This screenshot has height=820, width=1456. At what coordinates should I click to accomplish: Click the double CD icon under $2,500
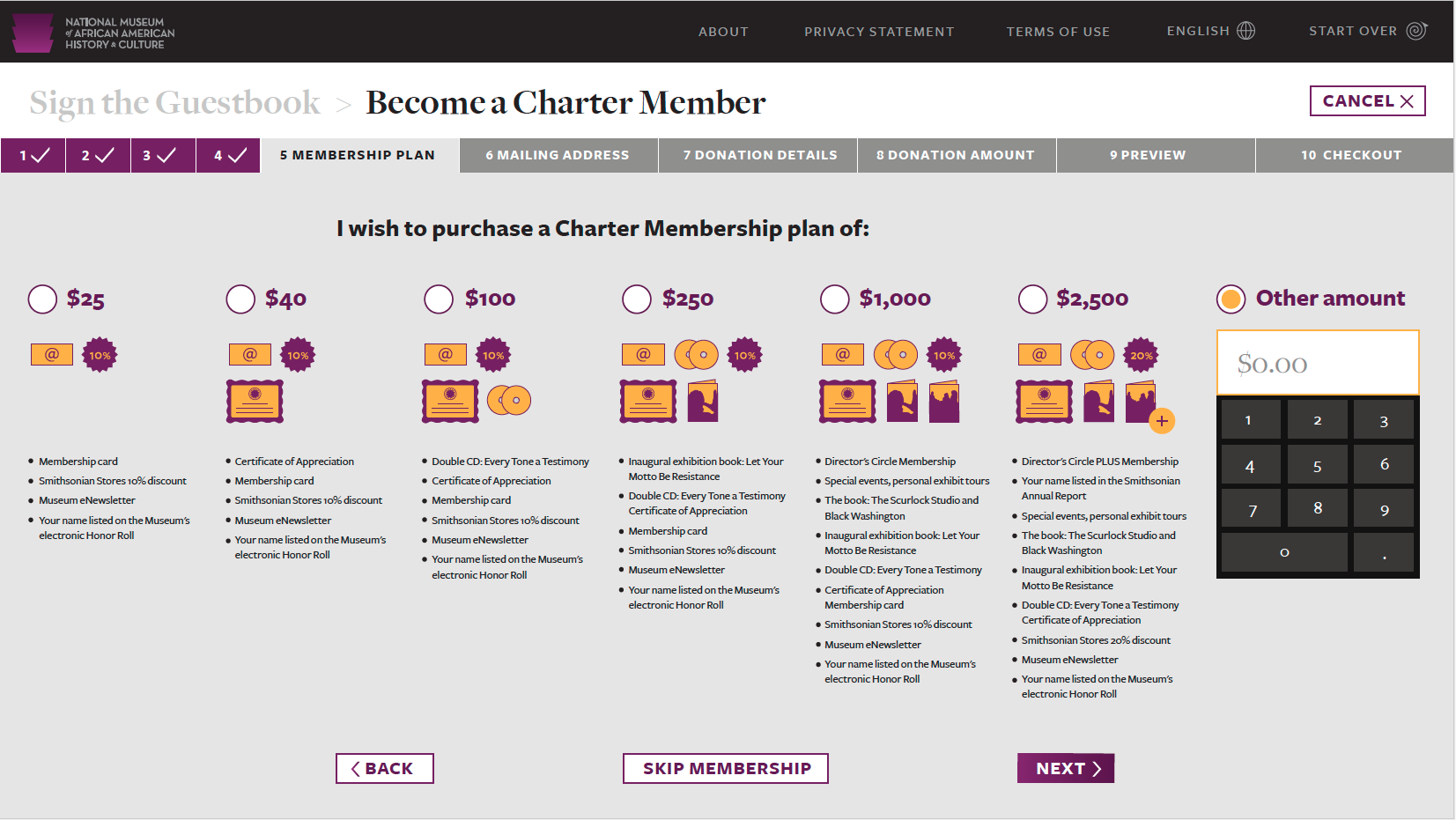tap(1093, 355)
